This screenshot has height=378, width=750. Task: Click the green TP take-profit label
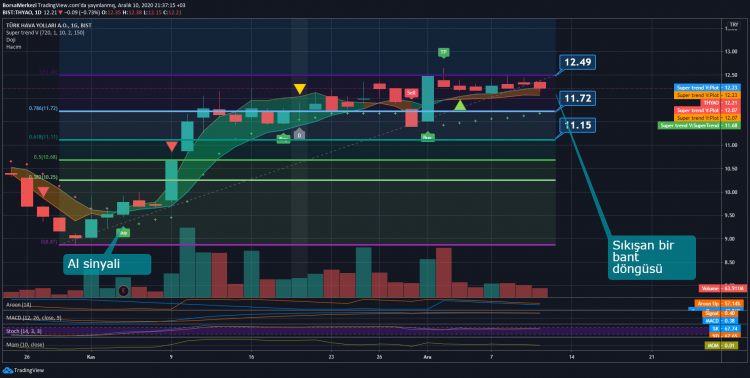443,52
